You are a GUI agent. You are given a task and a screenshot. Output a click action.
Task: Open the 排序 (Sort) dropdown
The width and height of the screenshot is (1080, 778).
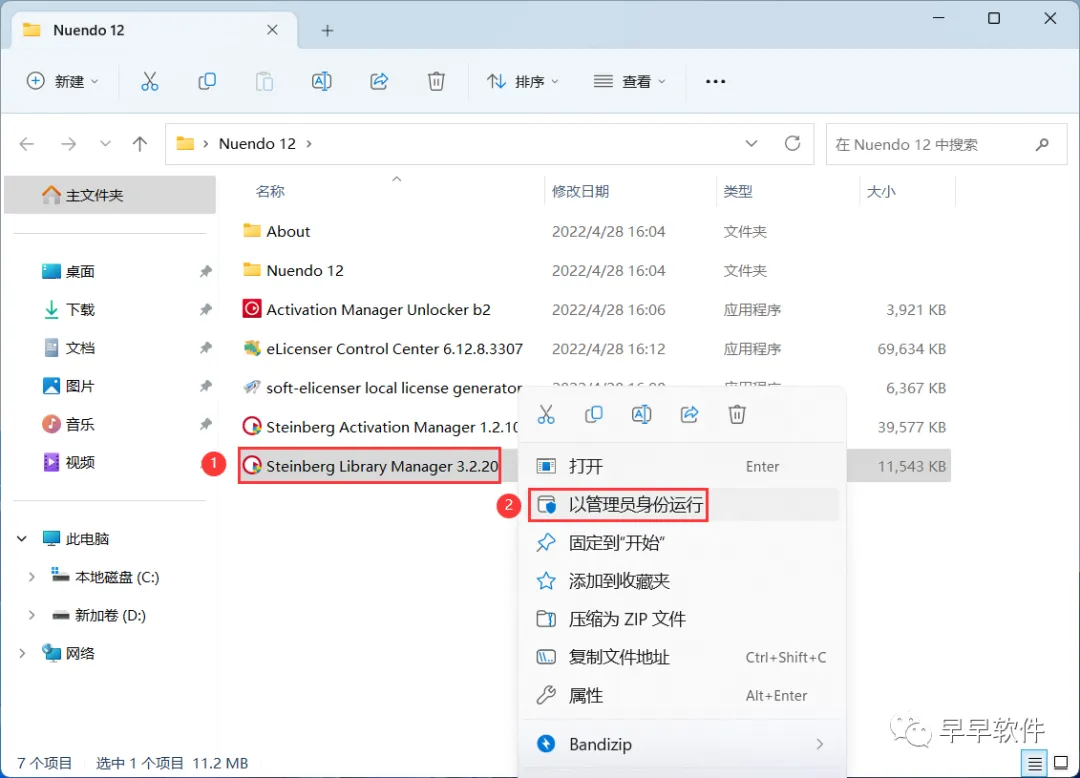click(x=523, y=81)
